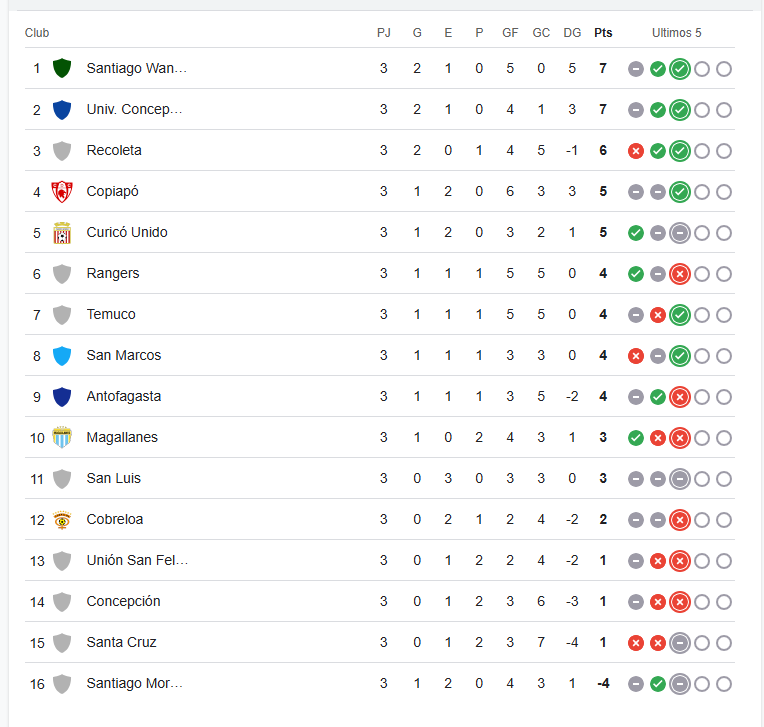Click Santiago Morning's last empty match circle
This screenshot has height=727, width=764.
724,684
